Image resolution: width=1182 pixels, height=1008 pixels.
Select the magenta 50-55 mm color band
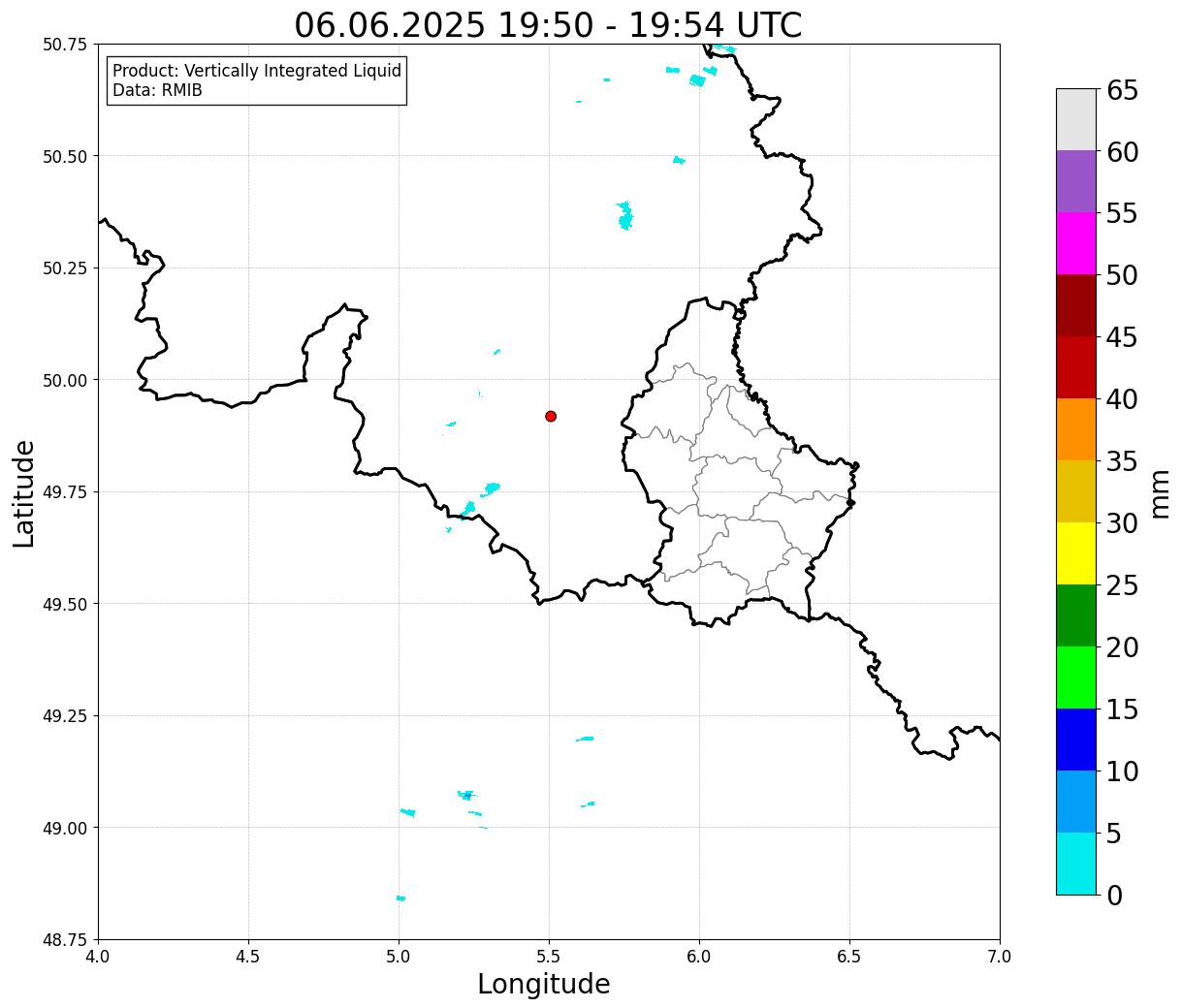click(x=1076, y=243)
